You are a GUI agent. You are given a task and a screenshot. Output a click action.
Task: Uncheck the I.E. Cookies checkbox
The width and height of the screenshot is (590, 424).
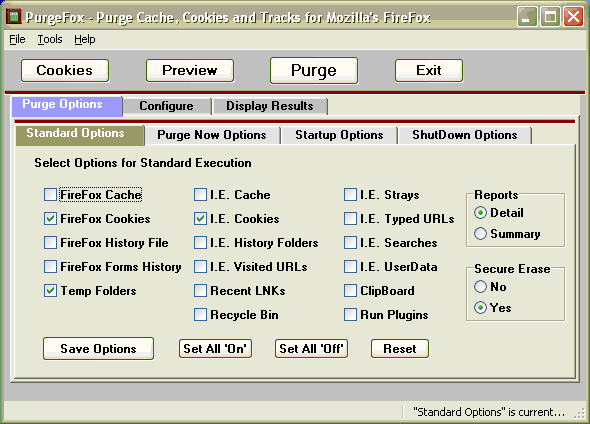[x=201, y=219]
